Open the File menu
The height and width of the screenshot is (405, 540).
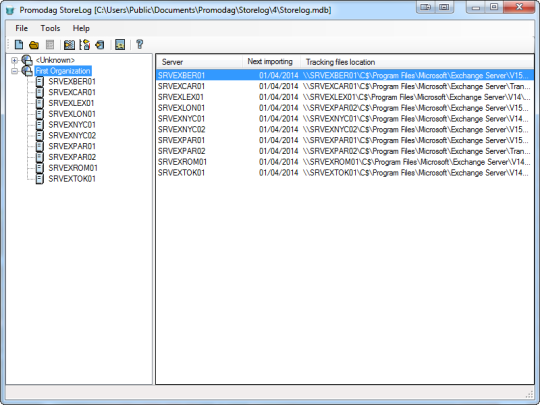[x=21, y=28]
